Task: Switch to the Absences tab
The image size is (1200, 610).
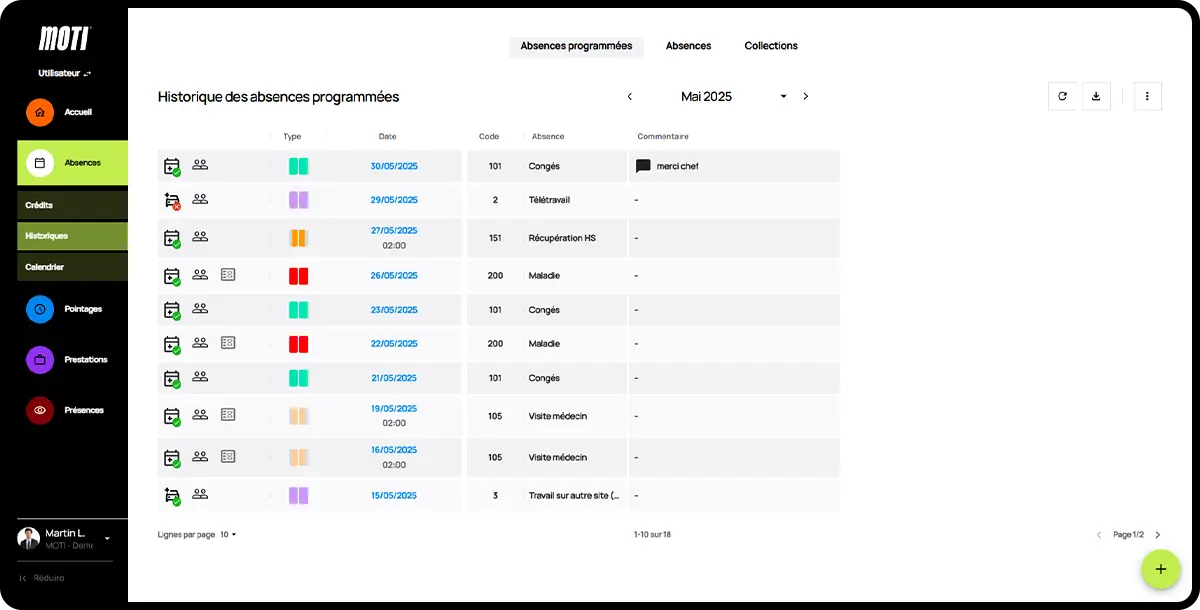Action: 688,45
